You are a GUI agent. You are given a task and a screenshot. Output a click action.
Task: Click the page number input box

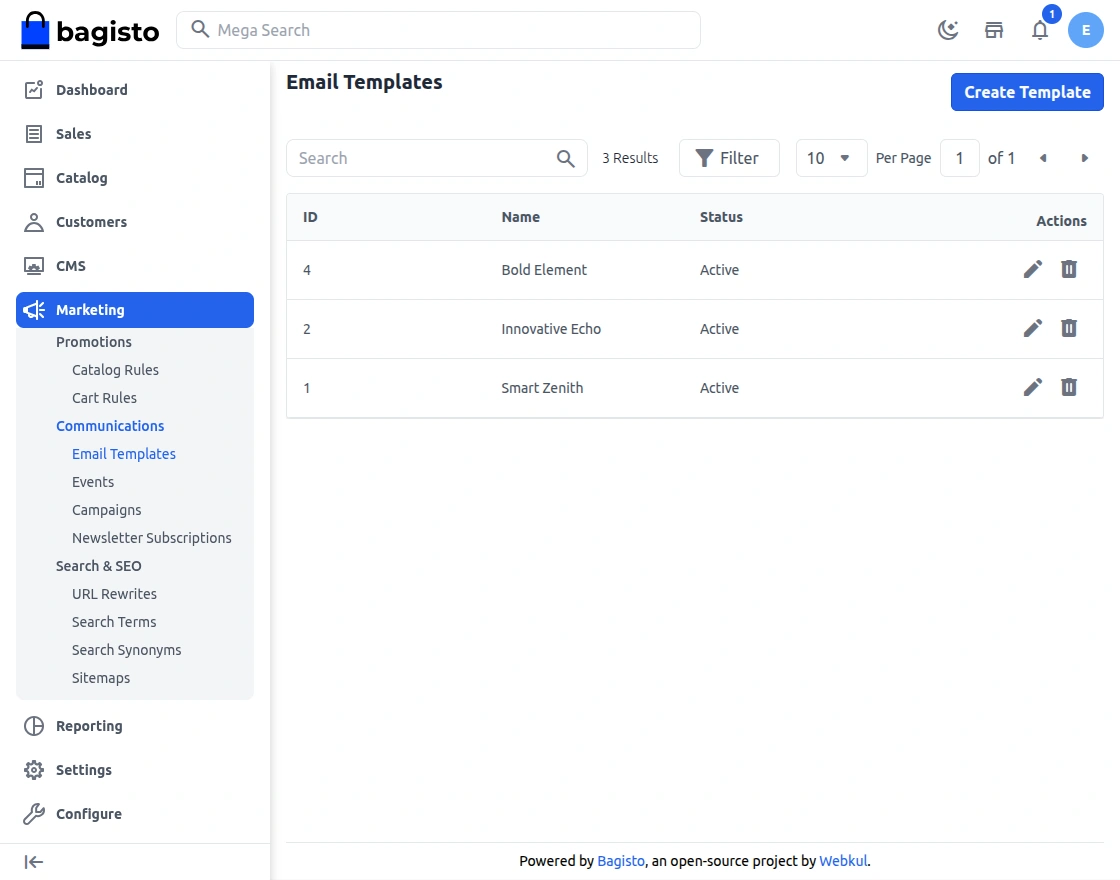click(x=959, y=158)
